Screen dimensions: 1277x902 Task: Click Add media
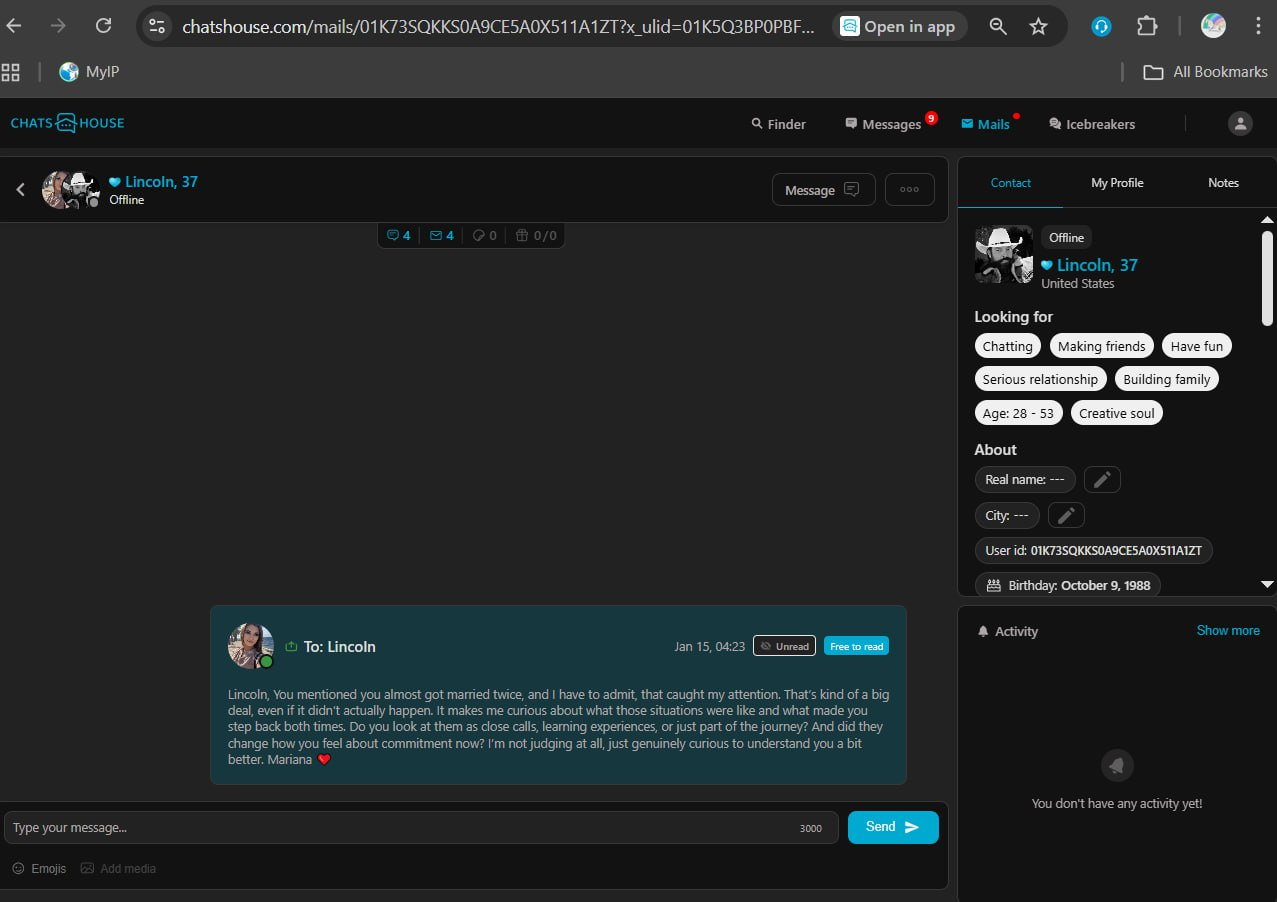(x=118, y=868)
